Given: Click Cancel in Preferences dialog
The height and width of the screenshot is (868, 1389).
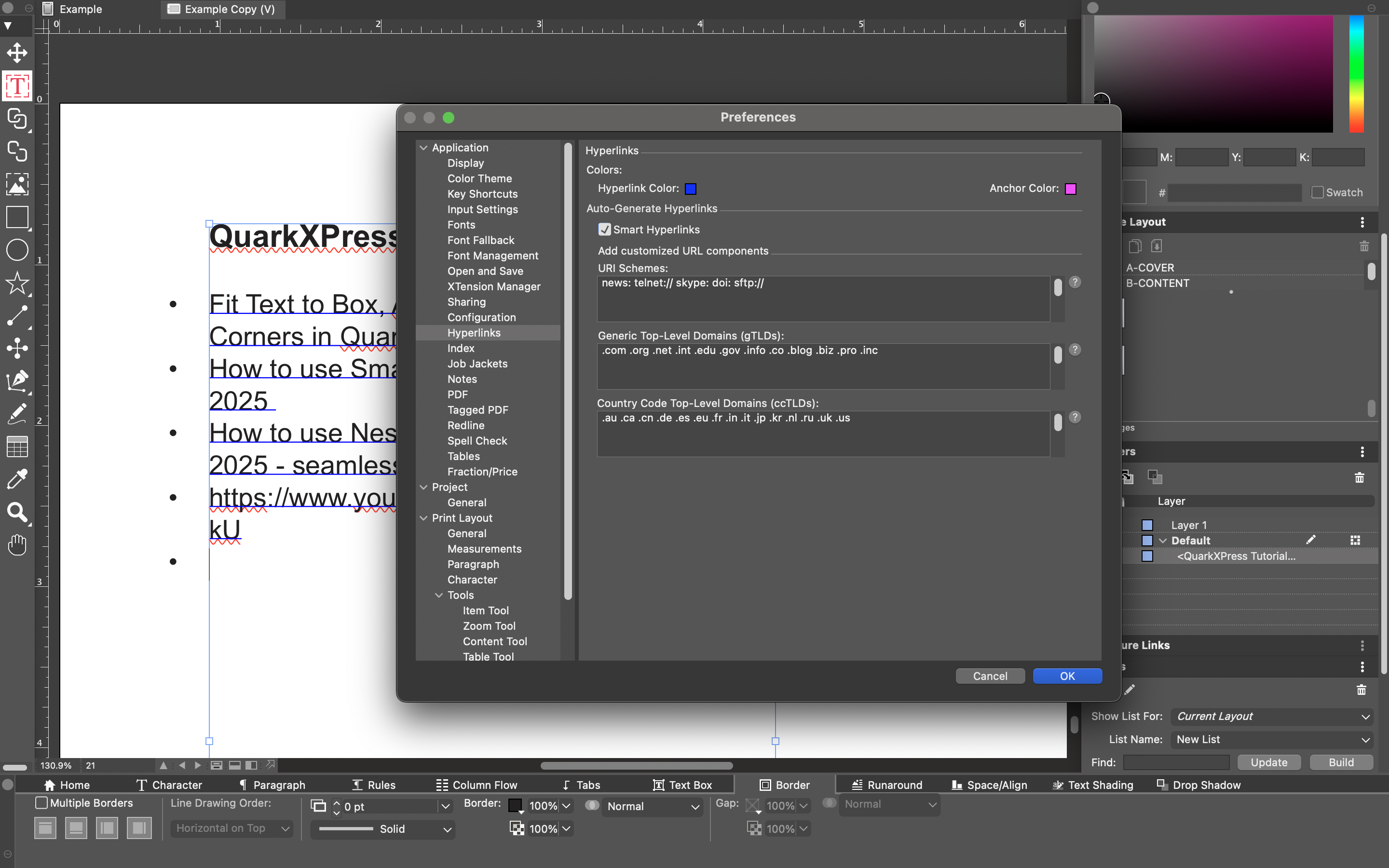Looking at the screenshot, I should (990, 676).
